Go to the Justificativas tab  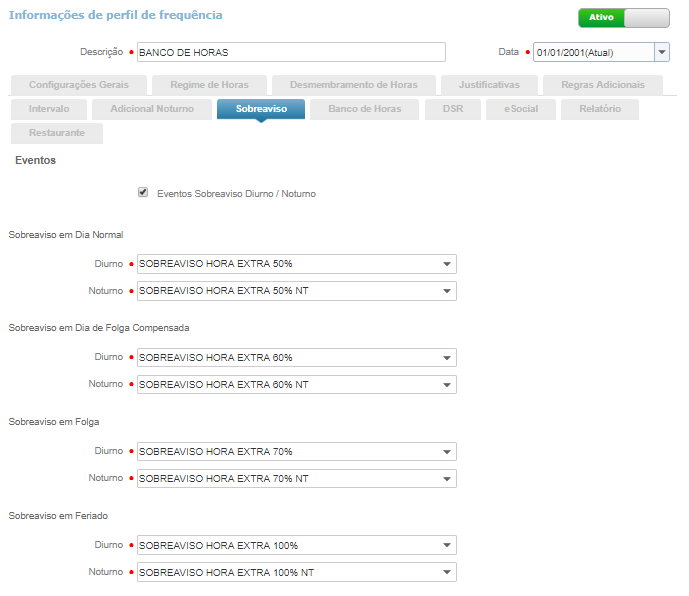point(490,85)
